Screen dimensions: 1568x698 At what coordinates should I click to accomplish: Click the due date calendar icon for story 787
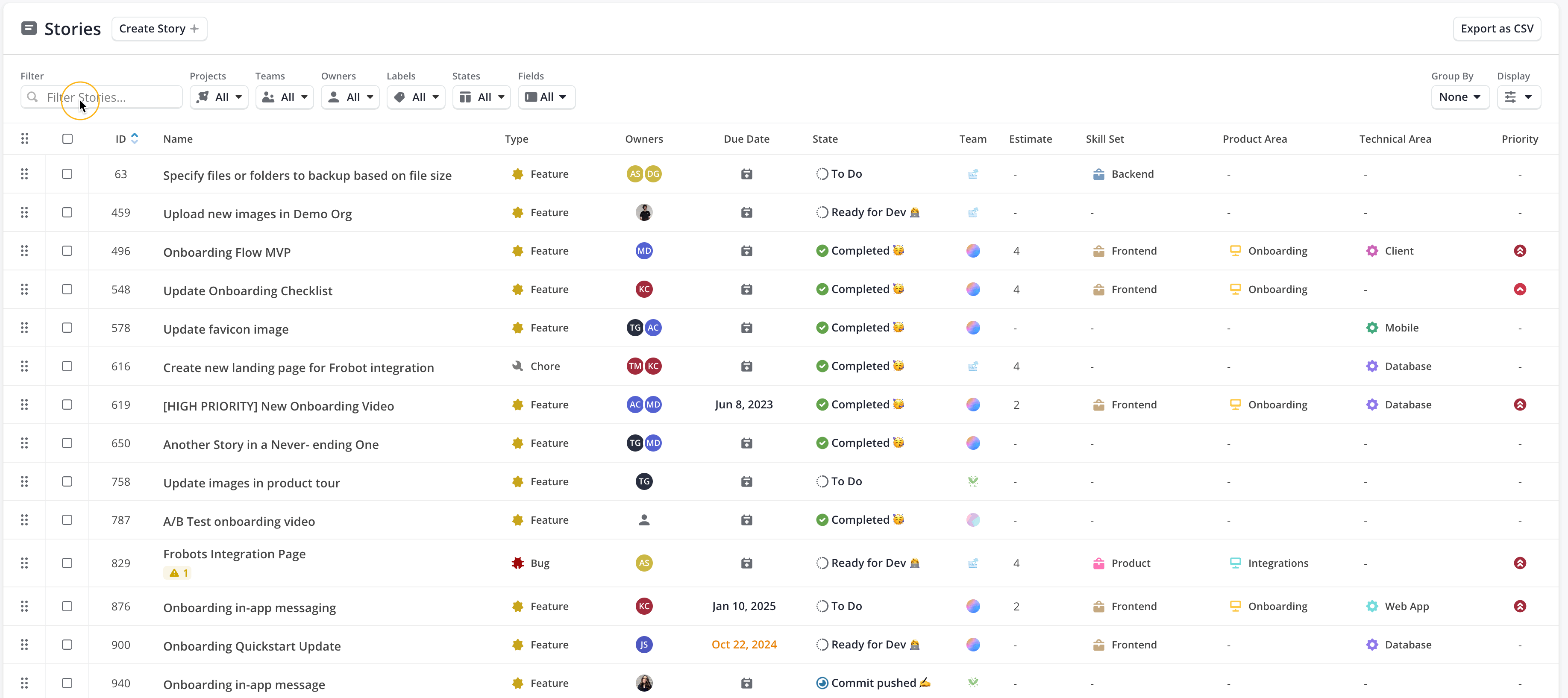point(746,520)
